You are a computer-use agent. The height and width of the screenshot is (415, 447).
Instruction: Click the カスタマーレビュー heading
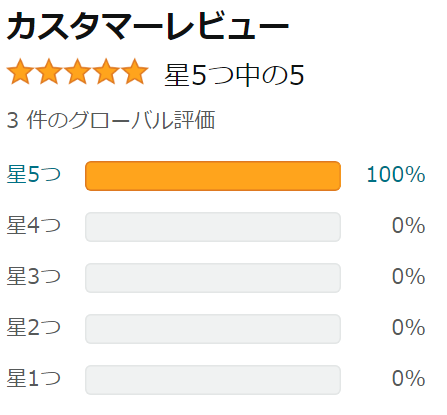(148, 26)
